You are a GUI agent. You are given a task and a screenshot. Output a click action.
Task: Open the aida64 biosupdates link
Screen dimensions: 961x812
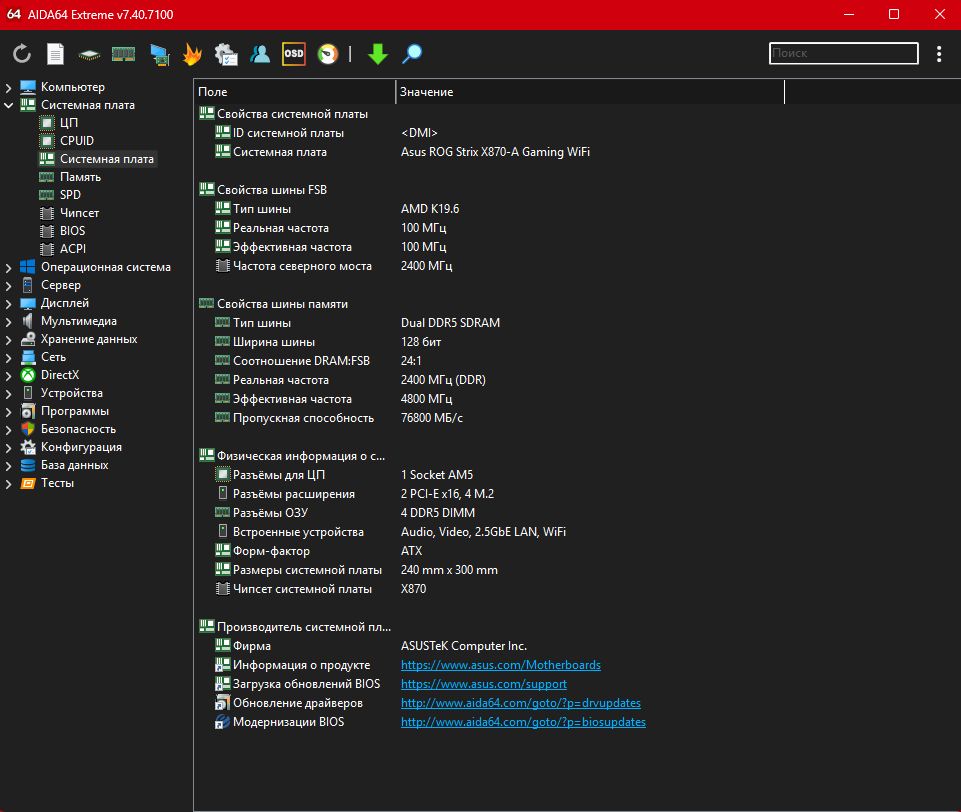(523, 722)
